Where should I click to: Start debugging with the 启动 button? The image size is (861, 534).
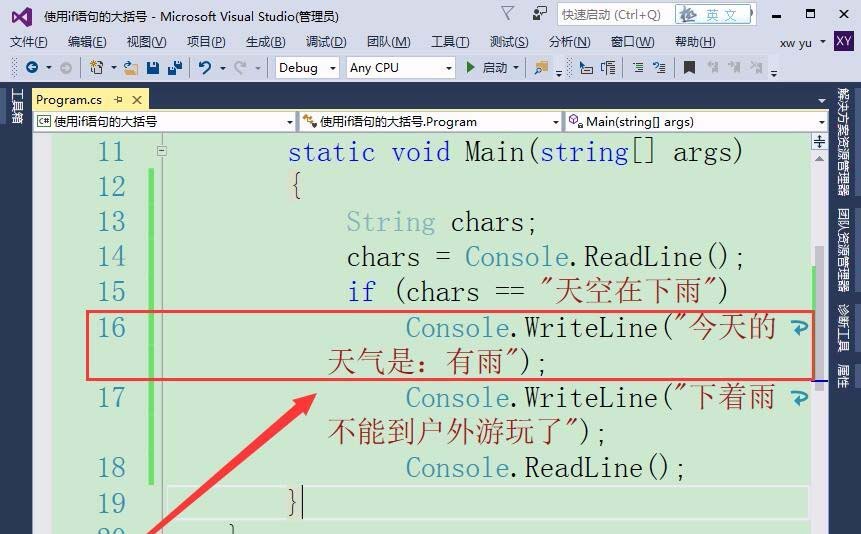click(x=487, y=68)
